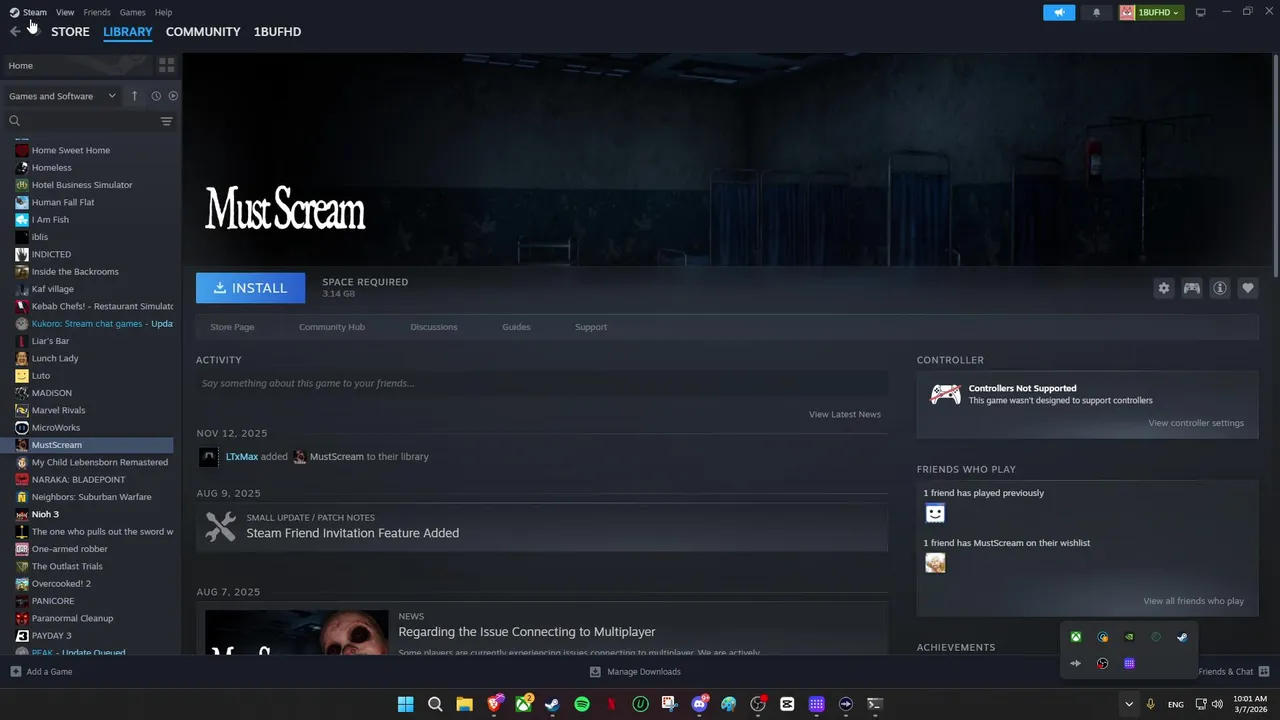
Task: Open the Help menu
Action: (x=164, y=12)
